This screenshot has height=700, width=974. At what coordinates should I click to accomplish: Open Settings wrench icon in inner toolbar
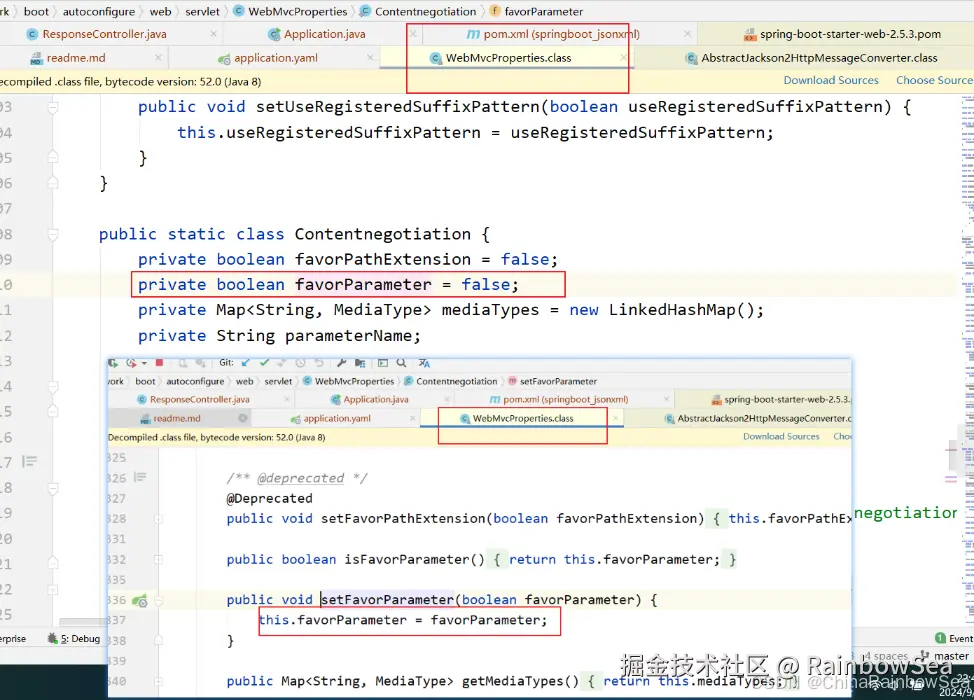(x=341, y=363)
